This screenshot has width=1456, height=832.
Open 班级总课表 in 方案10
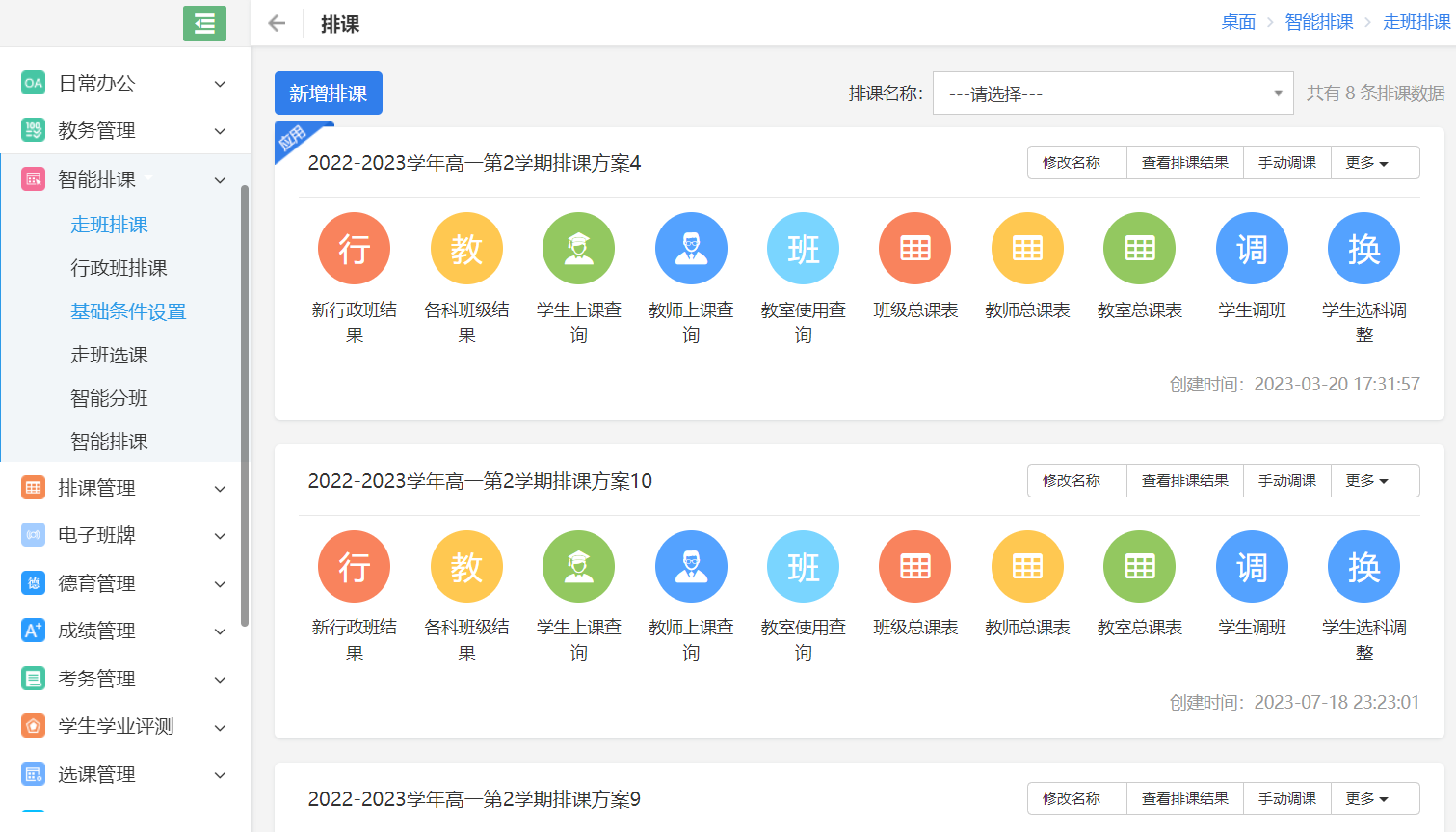915,567
